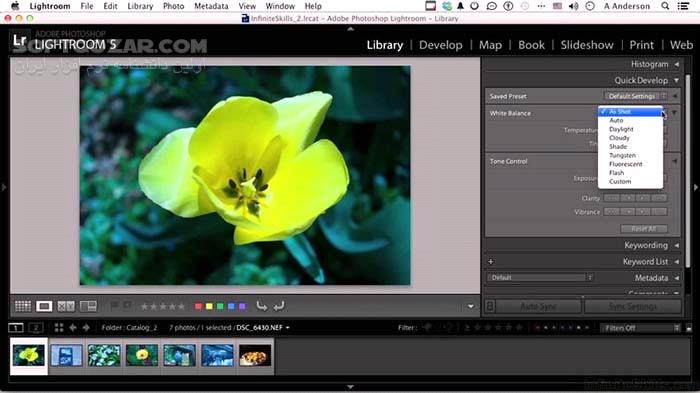Set flag as picked in toolbar
This screenshot has width=700, height=393.
115,306
